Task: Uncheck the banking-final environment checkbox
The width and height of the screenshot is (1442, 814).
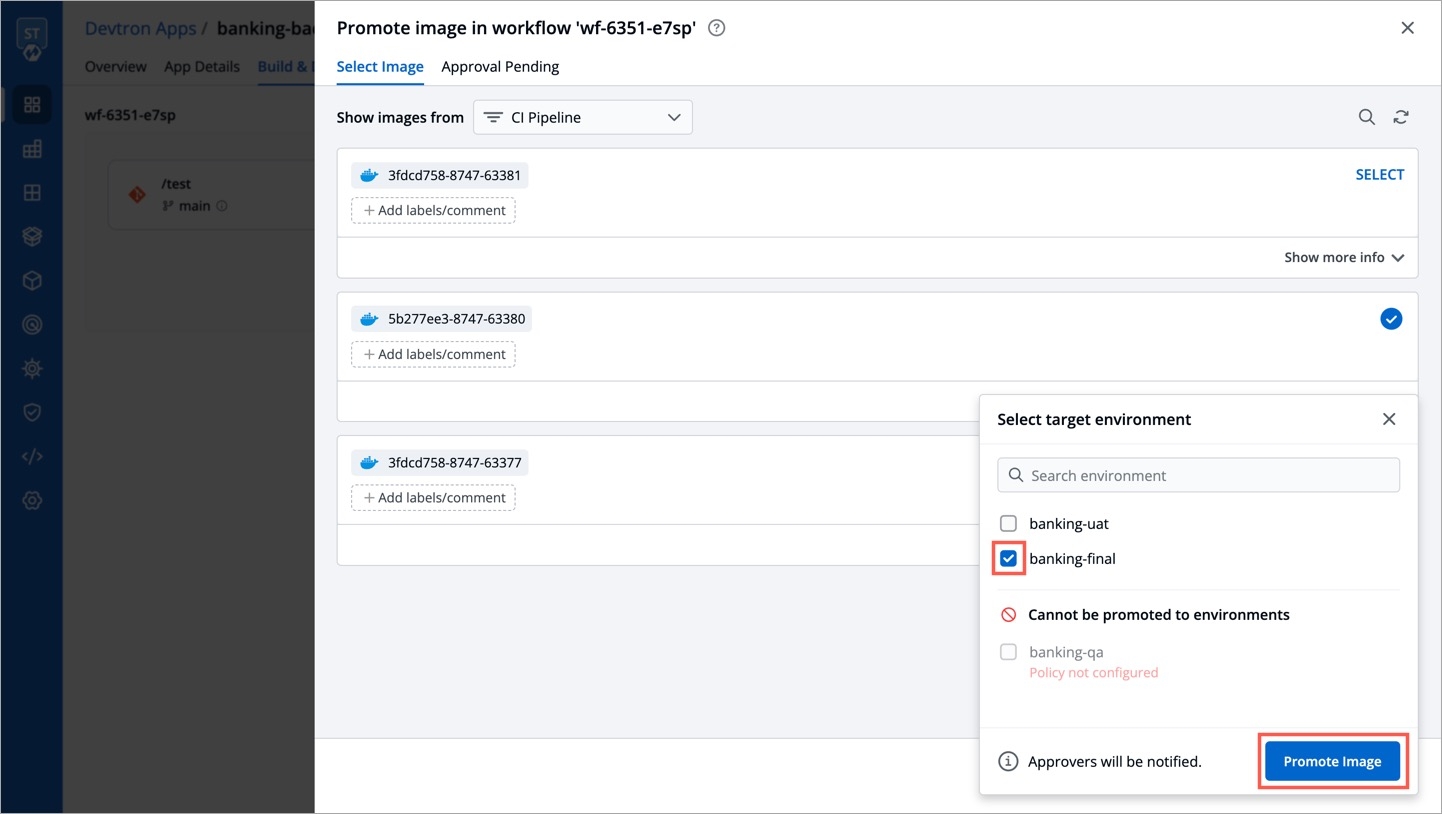Action: click(x=1008, y=559)
